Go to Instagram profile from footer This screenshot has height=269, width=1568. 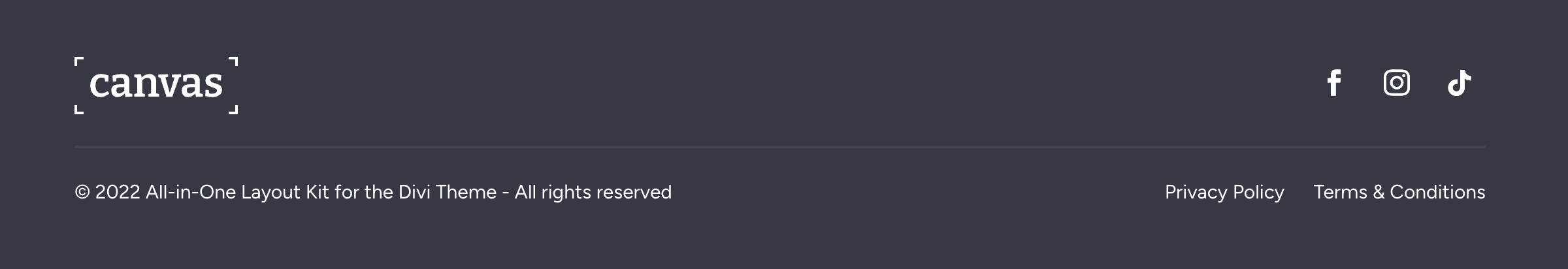point(1396,83)
